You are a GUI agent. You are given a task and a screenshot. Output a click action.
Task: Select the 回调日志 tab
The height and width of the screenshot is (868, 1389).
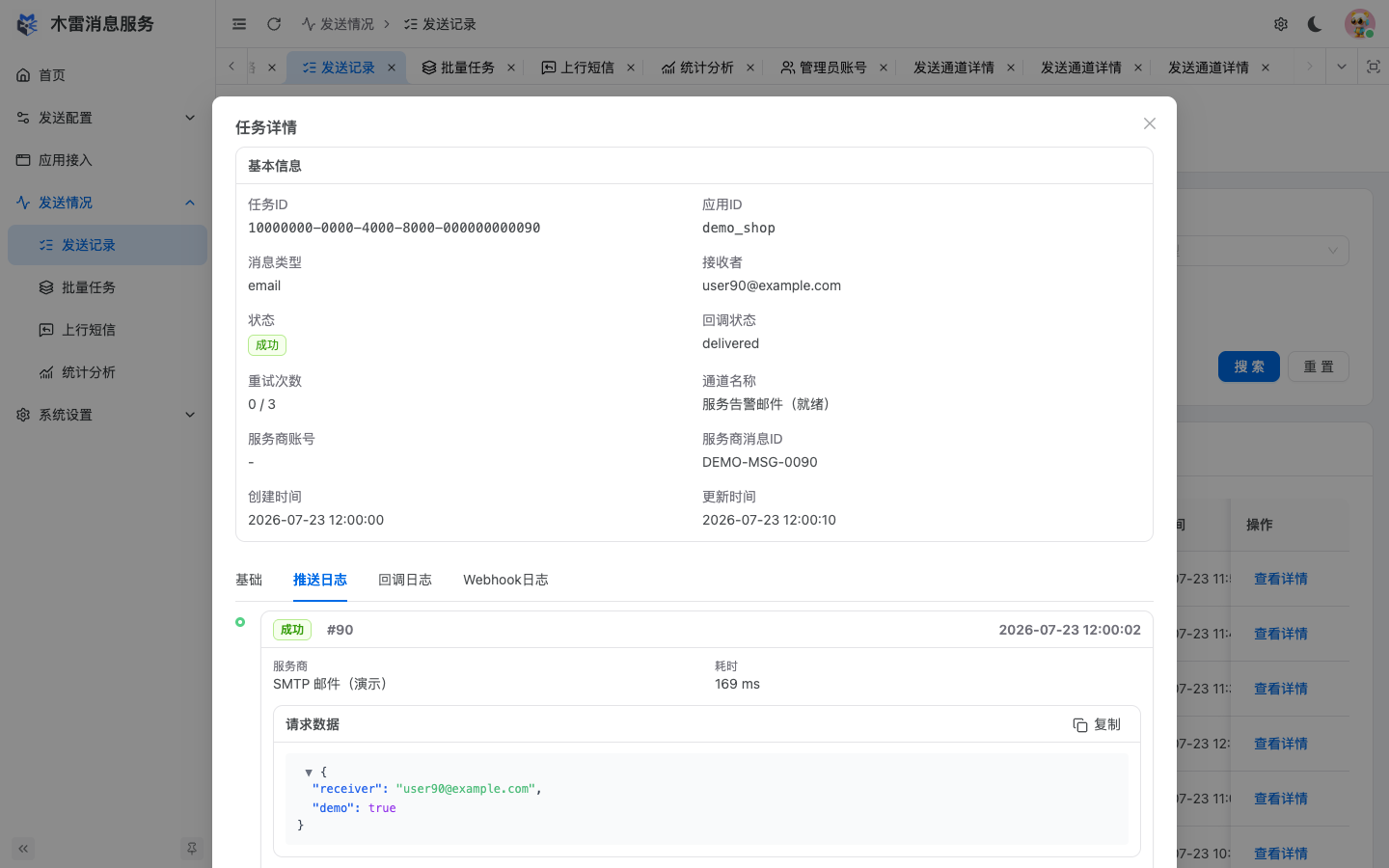point(405,580)
